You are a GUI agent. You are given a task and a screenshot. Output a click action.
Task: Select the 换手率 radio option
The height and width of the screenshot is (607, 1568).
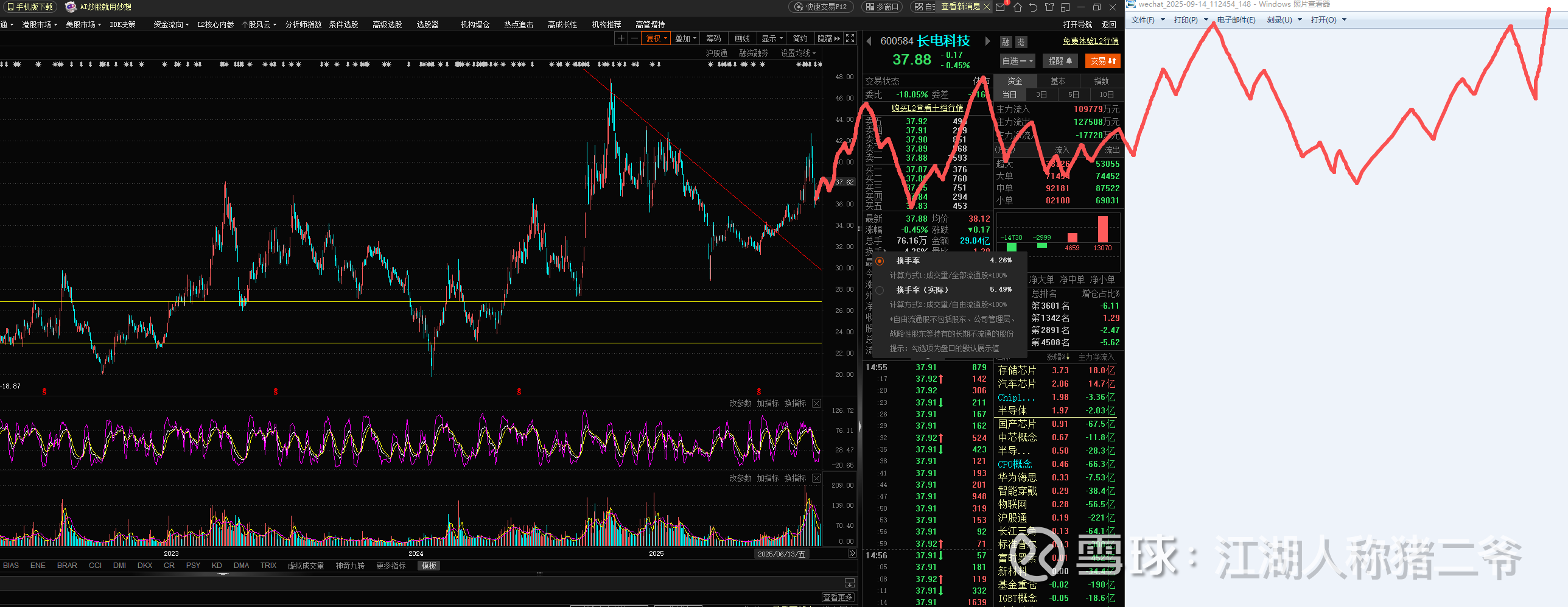coord(880,261)
